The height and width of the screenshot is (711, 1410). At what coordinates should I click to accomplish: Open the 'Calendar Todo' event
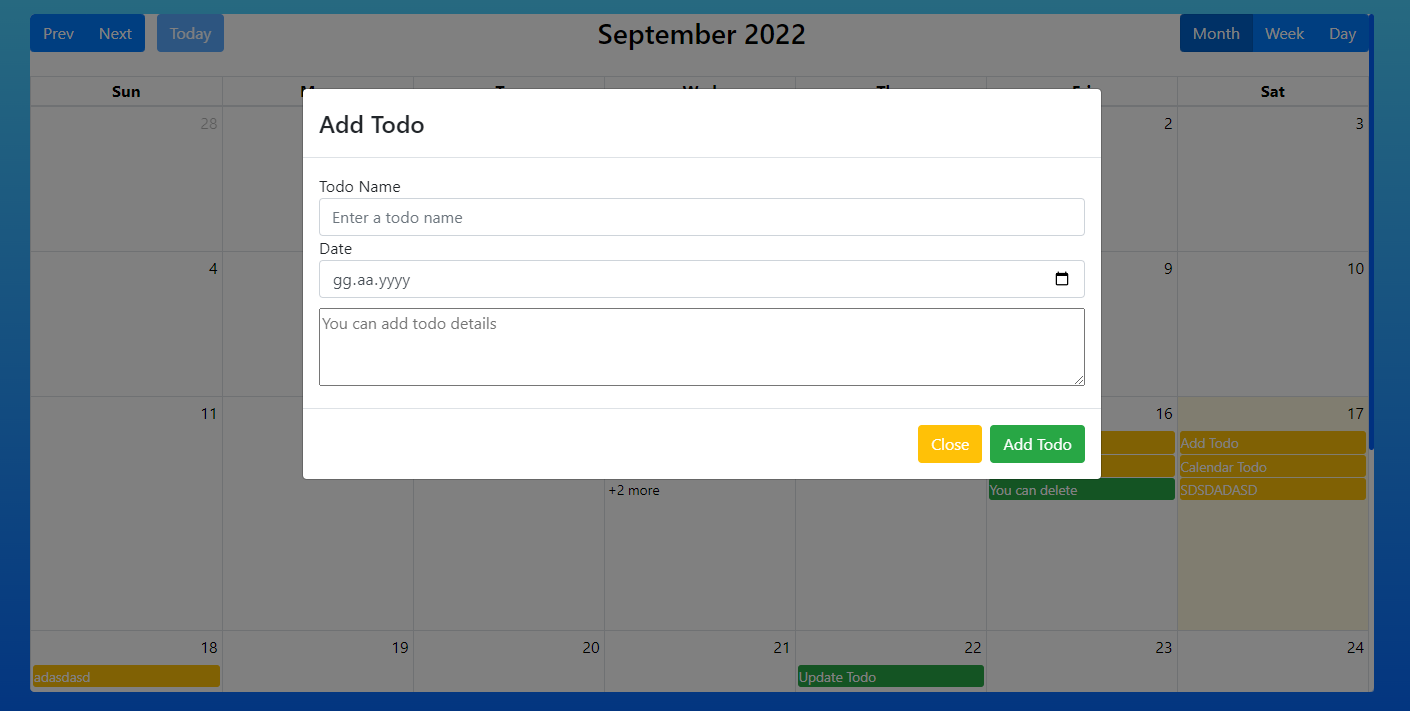click(1272, 466)
